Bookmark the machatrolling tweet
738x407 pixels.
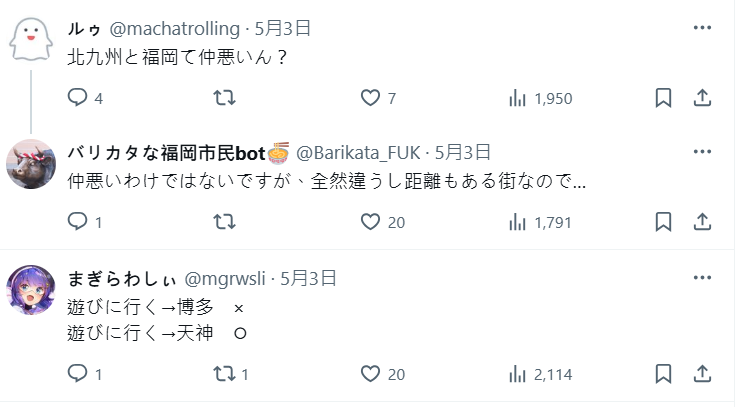pos(662,98)
